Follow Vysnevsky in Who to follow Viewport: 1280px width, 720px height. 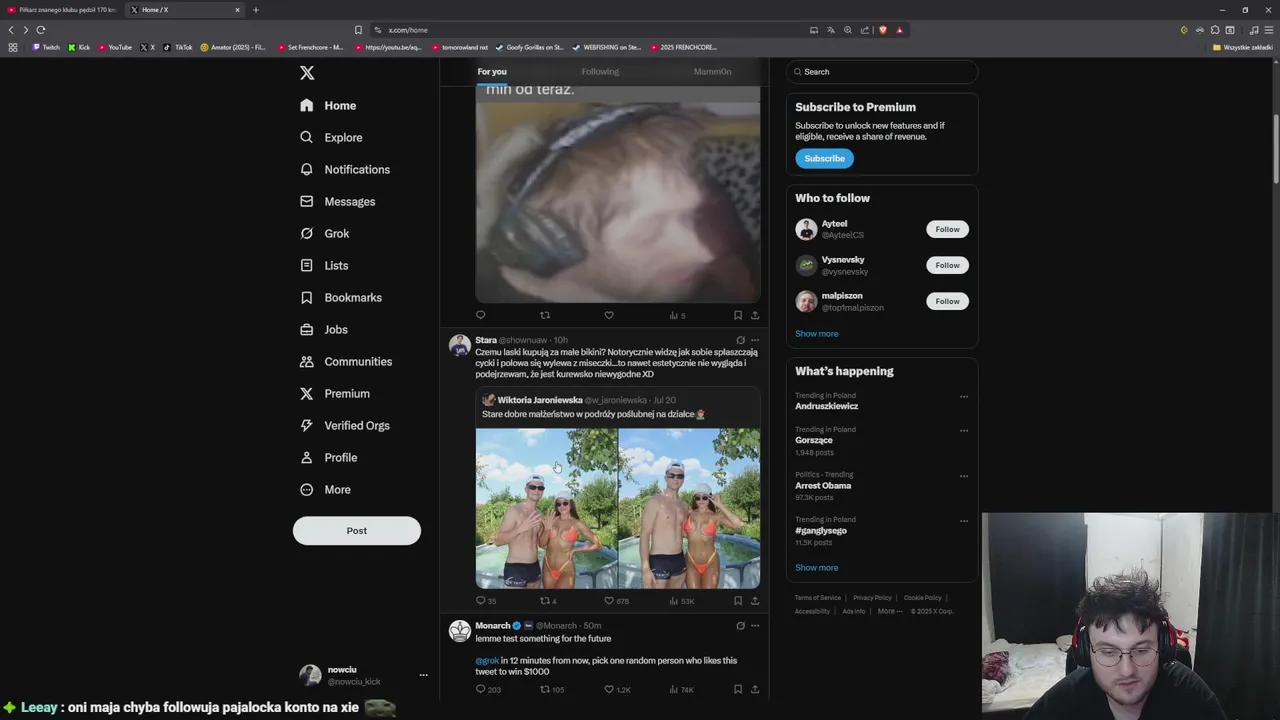[947, 265]
